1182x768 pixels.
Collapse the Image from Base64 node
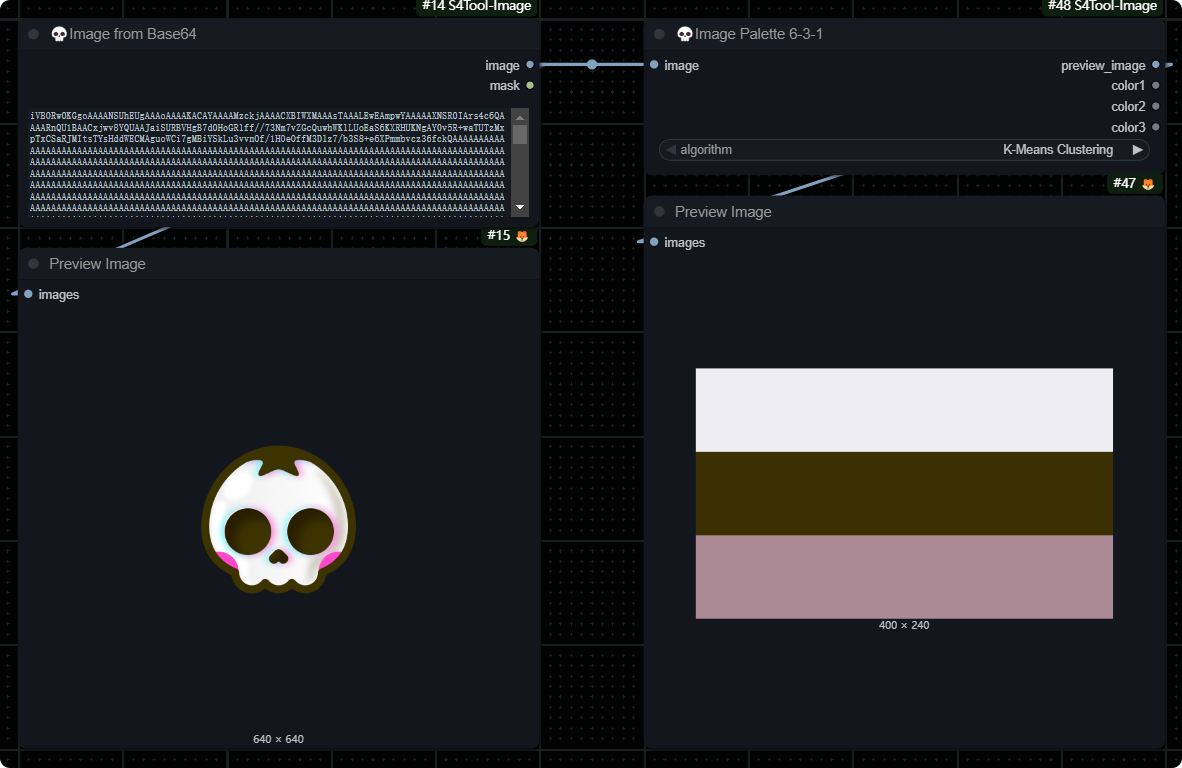coord(34,34)
